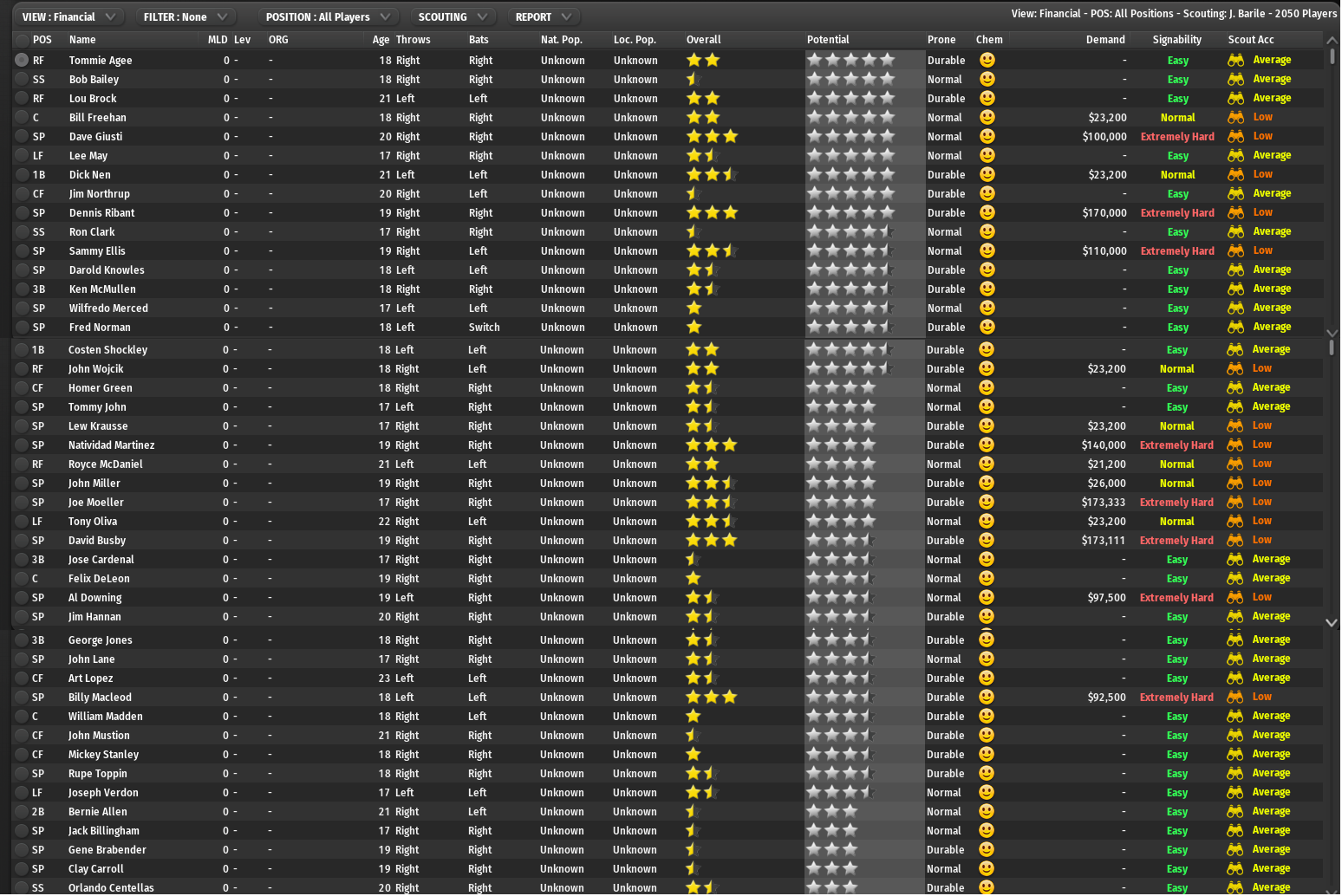Click chemistry smiley face for Bill Freehan
The height and width of the screenshot is (896, 1342).
[987, 118]
